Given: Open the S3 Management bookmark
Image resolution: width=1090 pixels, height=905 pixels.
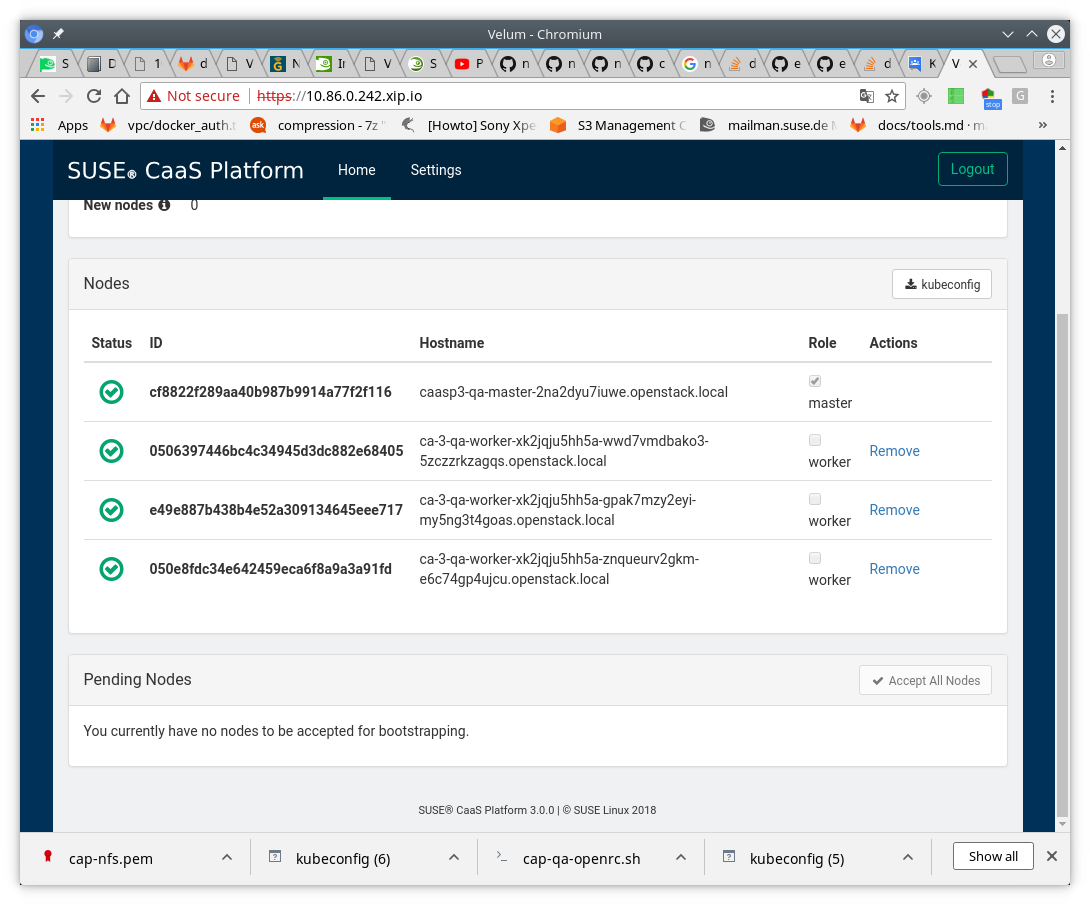Looking at the screenshot, I should (619, 125).
